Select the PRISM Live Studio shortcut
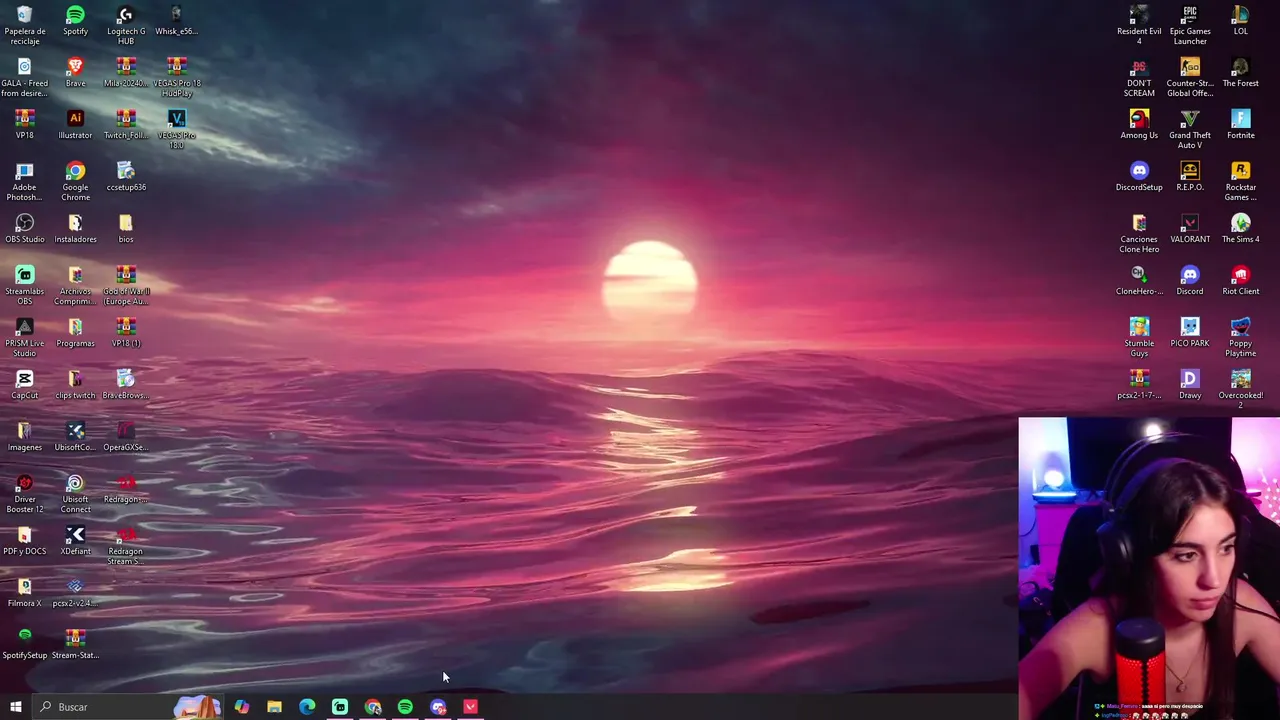The image size is (1280, 720). (24, 336)
